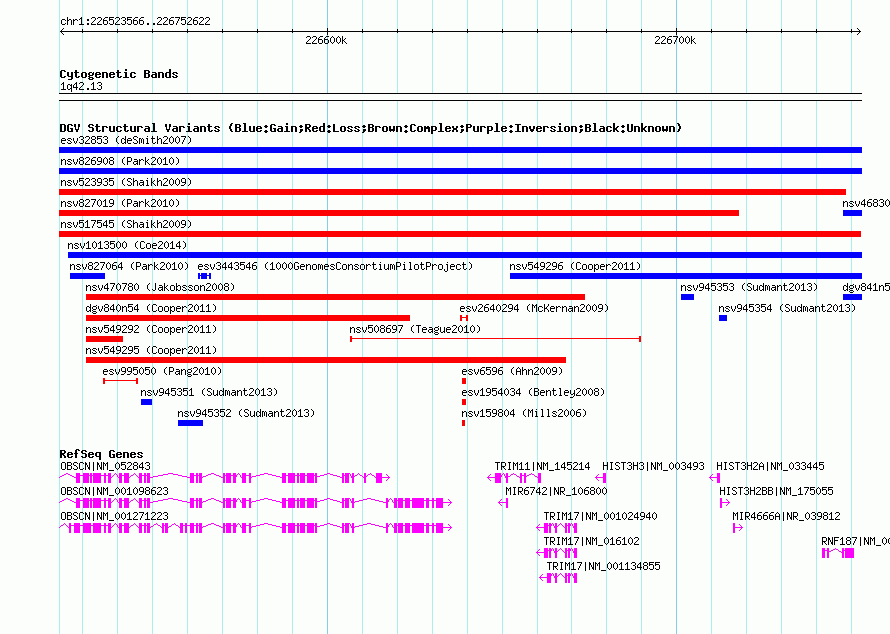Select the OBSCN|NM_001098623 gene label
Viewport: 890px width, 634px height.
(114, 491)
